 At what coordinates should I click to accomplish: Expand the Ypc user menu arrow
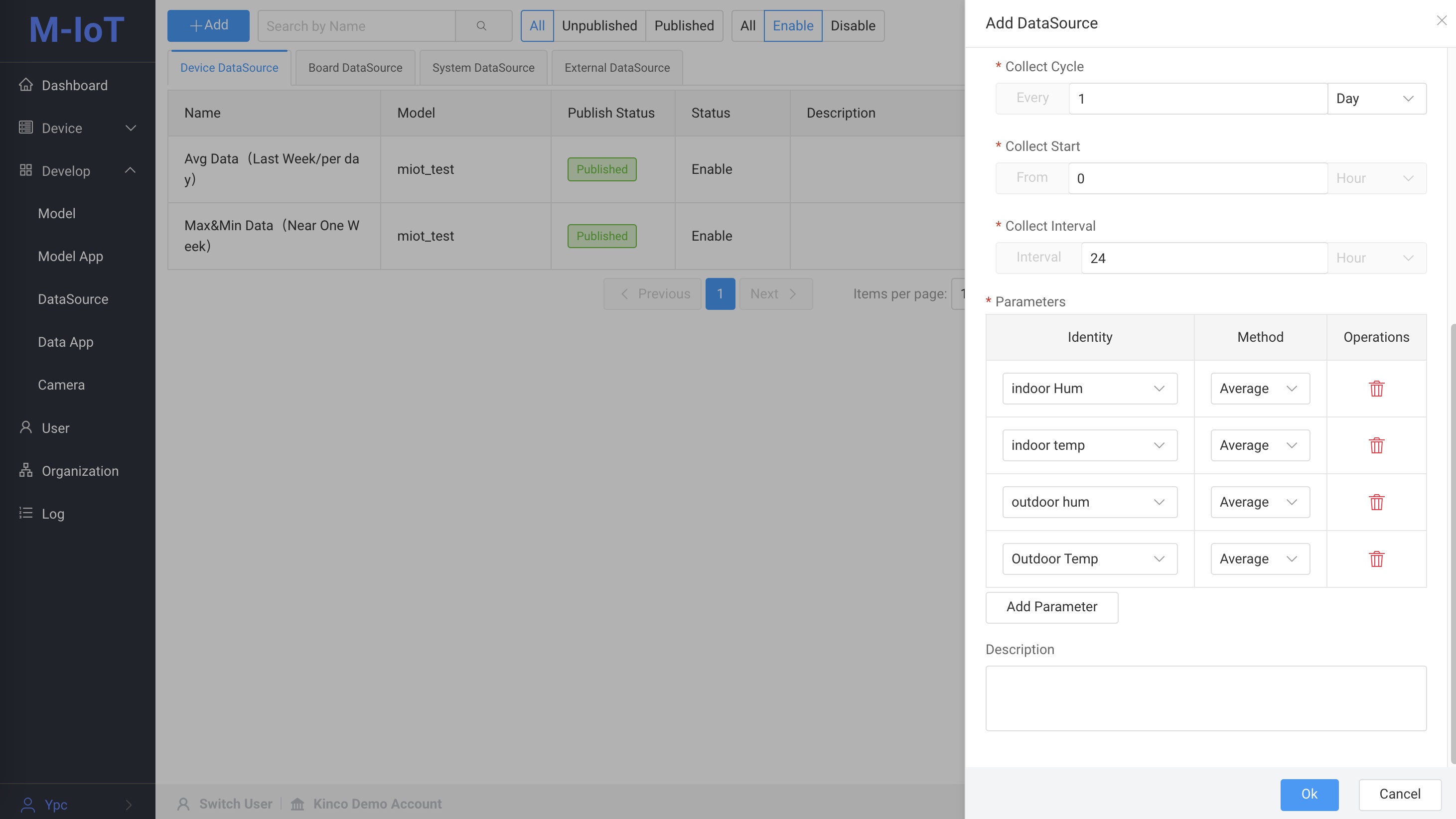(129, 805)
